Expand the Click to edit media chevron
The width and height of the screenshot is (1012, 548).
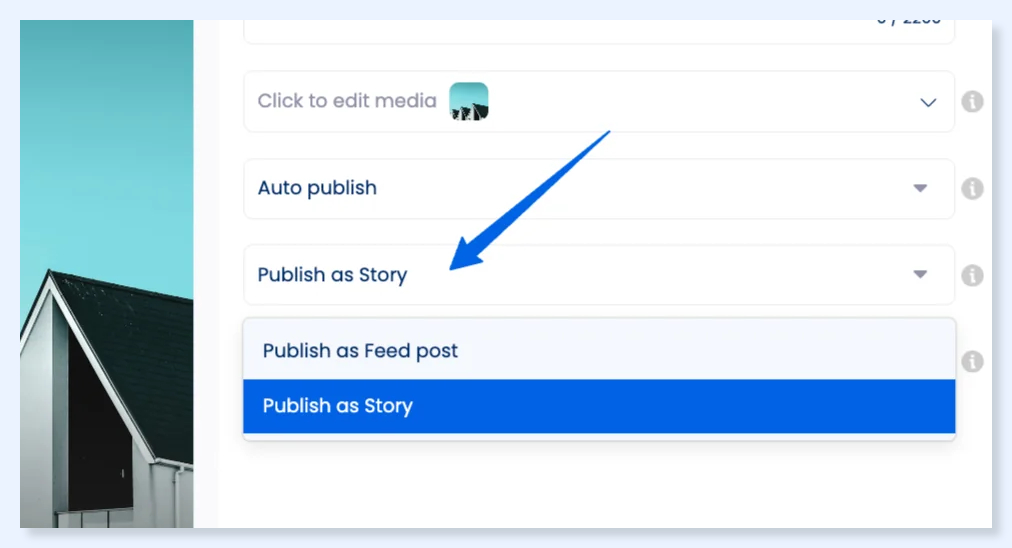click(928, 103)
